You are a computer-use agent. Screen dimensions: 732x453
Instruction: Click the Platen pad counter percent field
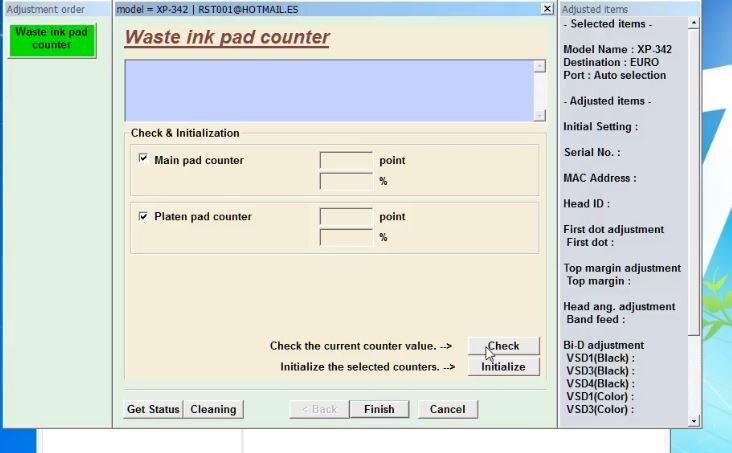click(x=346, y=237)
